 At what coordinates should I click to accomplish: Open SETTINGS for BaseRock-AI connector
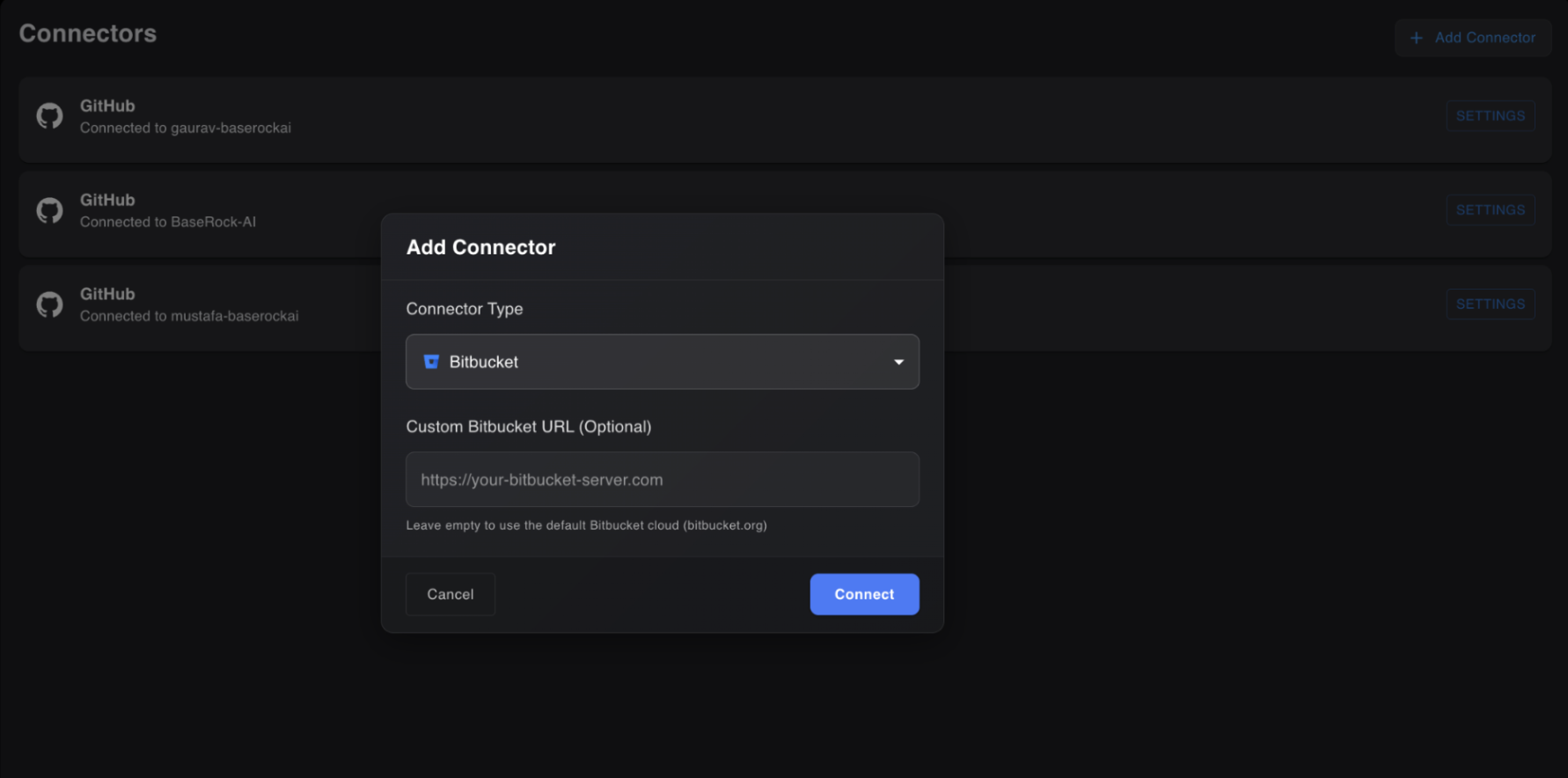1490,210
